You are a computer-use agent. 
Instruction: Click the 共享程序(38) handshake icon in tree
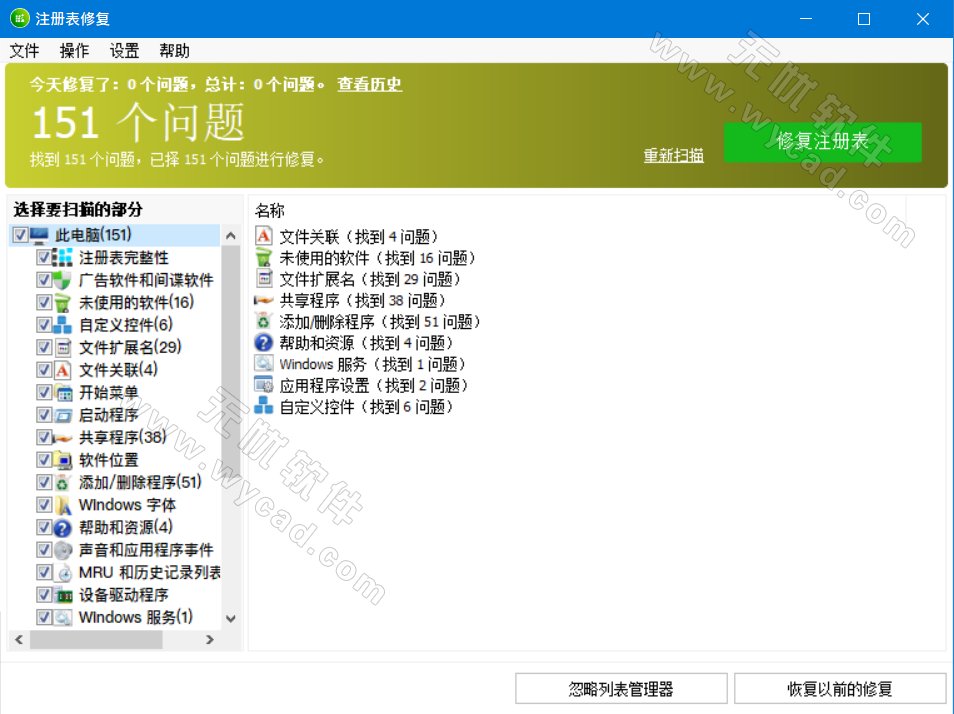click(62, 437)
